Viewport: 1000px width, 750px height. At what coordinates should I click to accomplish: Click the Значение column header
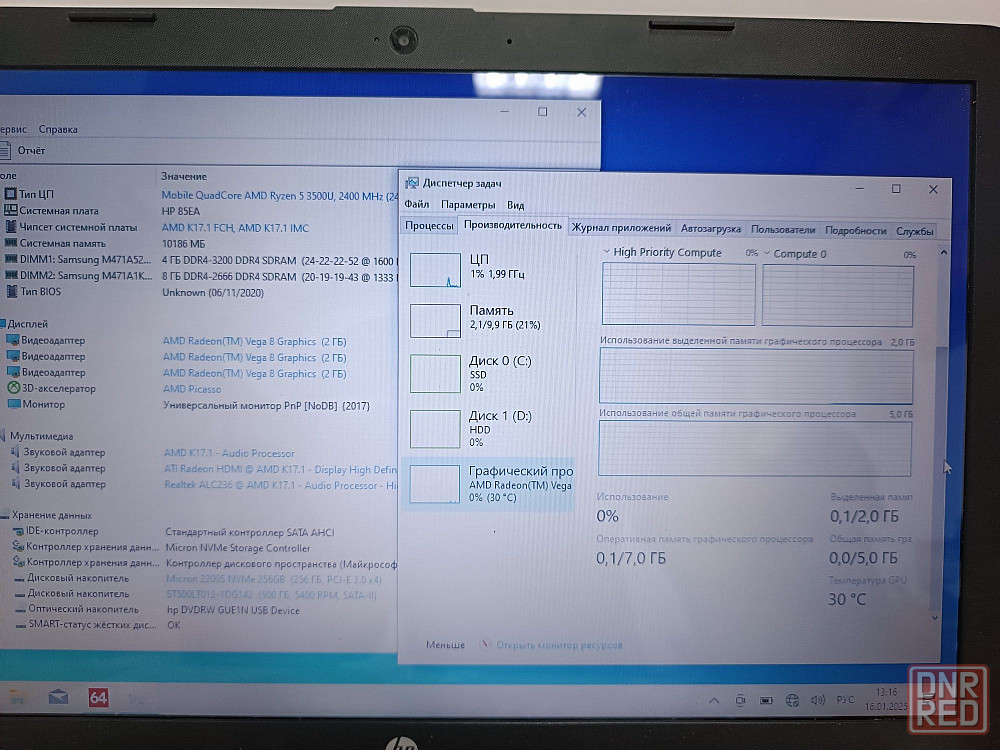click(184, 176)
